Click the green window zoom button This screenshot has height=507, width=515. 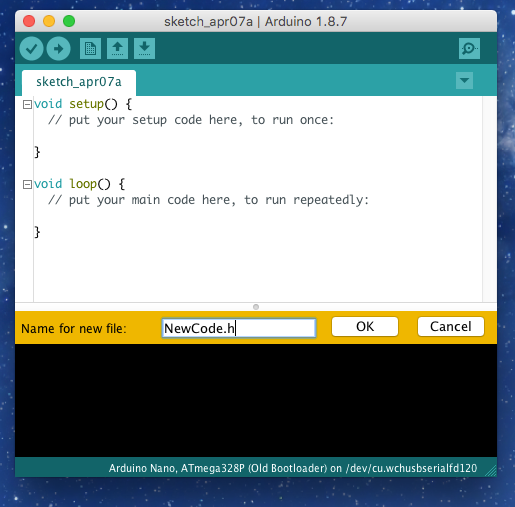(69, 21)
